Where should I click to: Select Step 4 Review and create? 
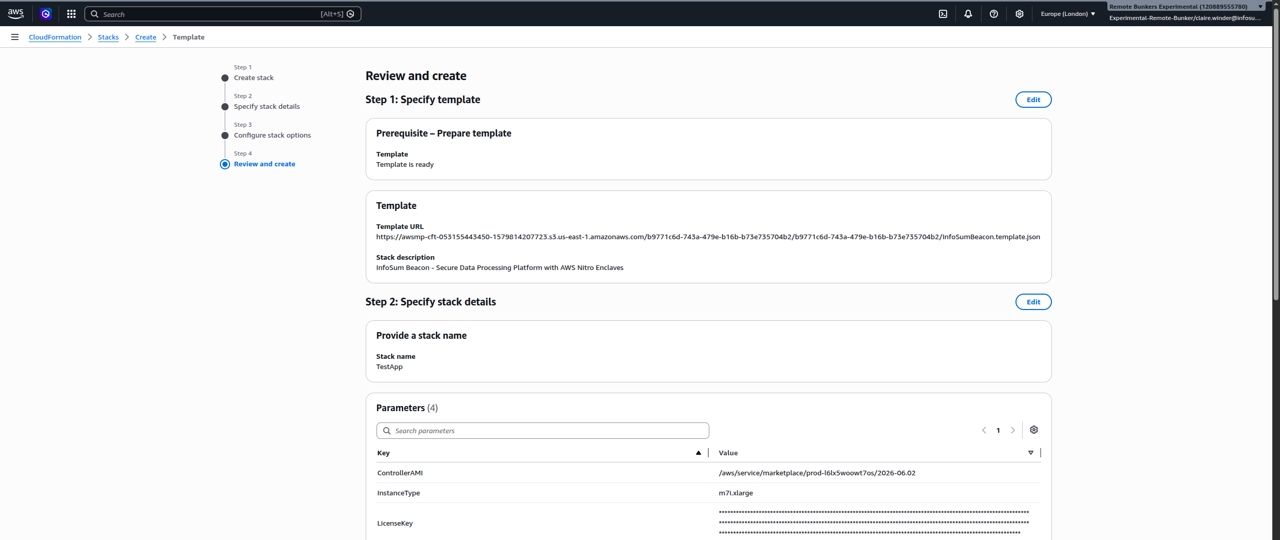264,164
